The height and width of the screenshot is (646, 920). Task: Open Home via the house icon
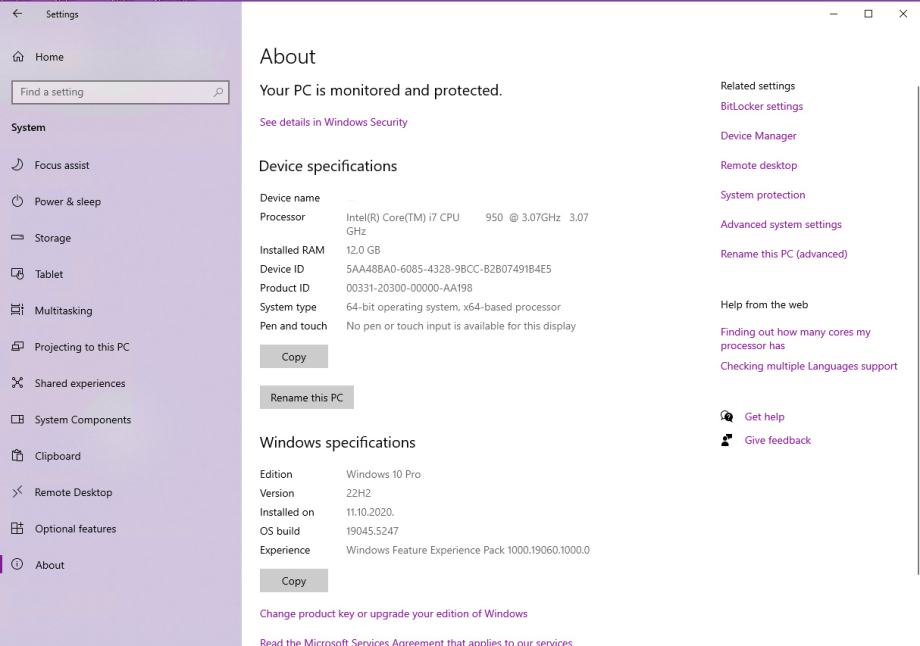click(x=18, y=56)
